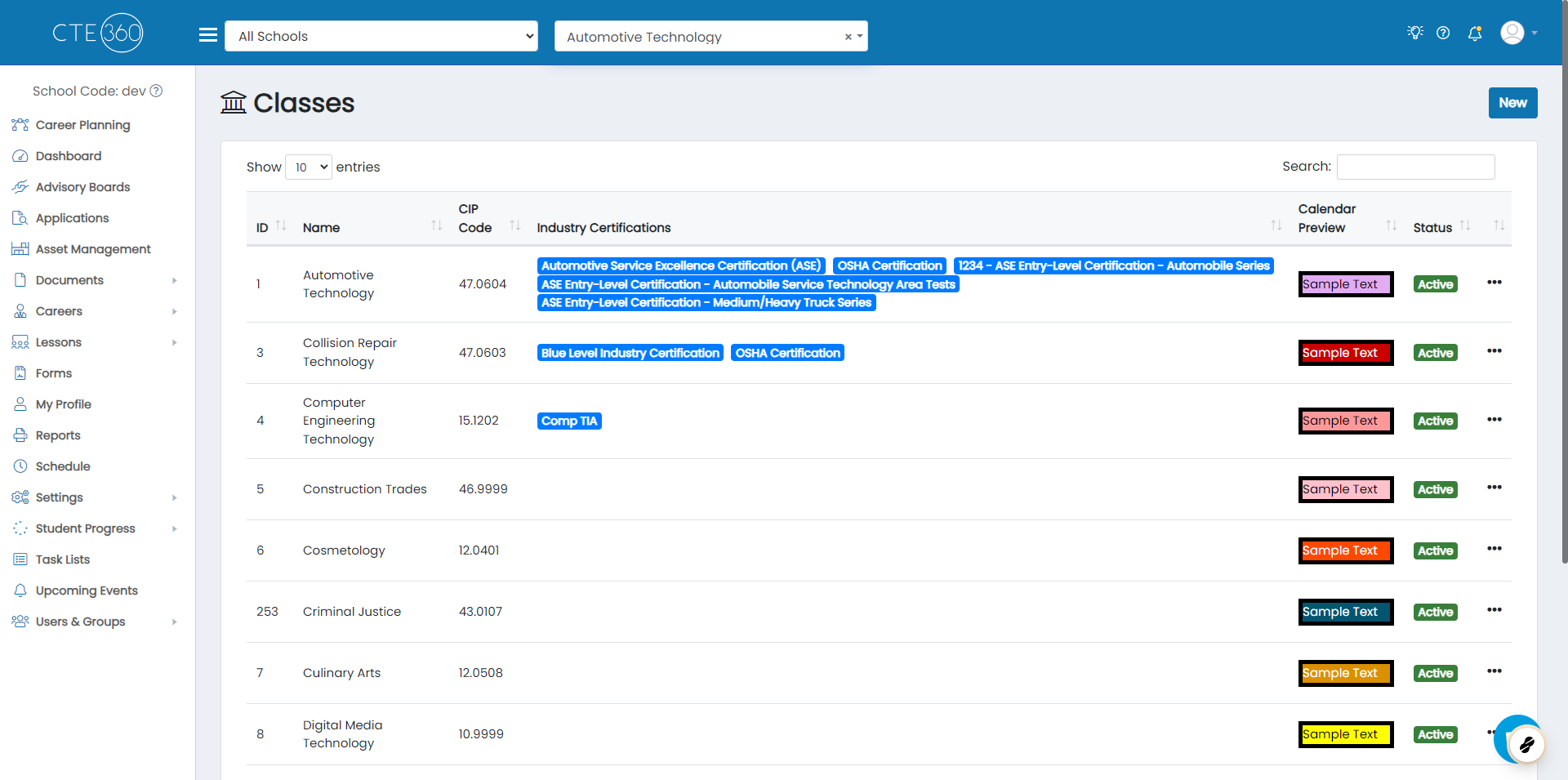The image size is (1568, 780).
Task: Go to Dashboard in the sidebar
Action: 69,156
